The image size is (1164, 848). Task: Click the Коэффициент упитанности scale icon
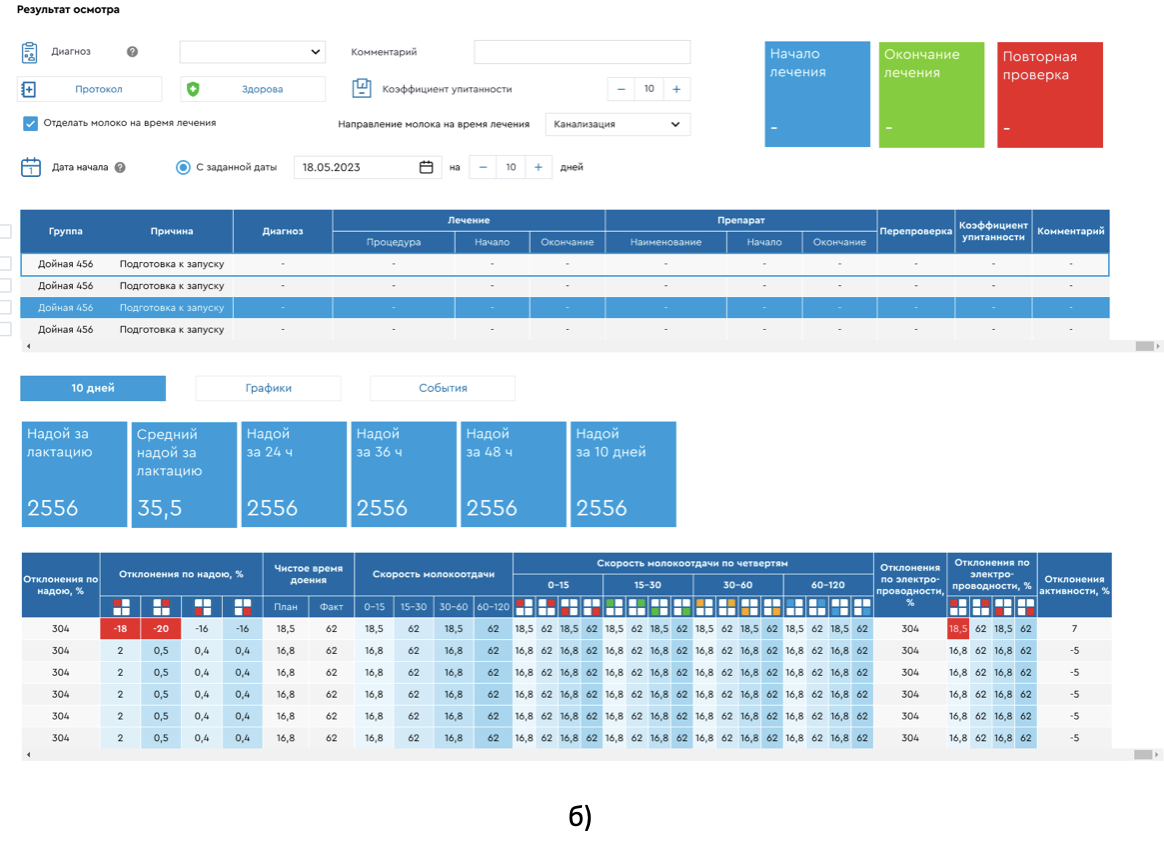[x=361, y=88]
